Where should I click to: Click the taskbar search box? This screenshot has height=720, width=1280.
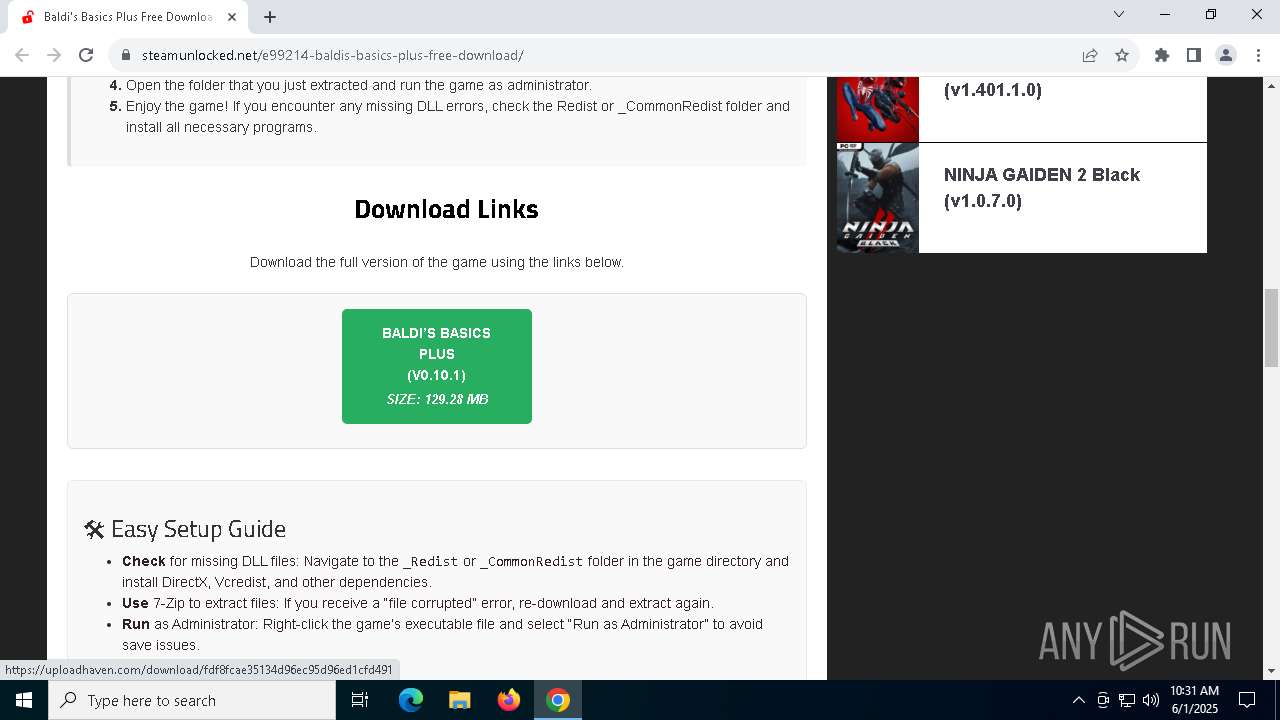(x=192, y=700)
